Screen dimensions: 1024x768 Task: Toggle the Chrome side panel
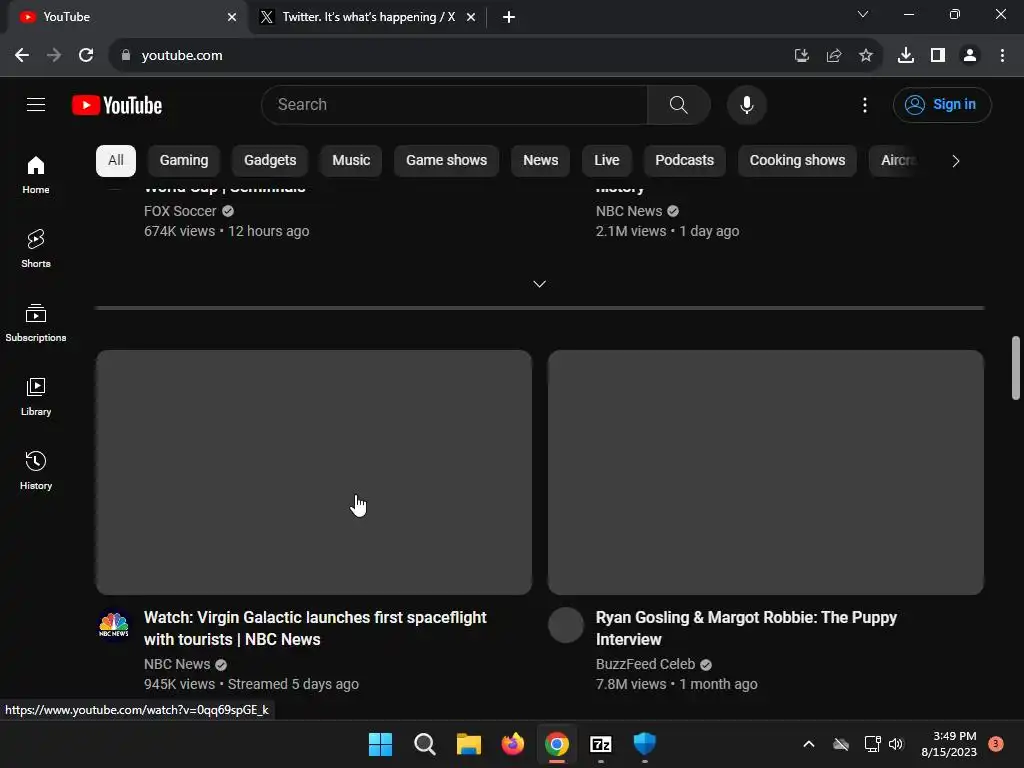tap(938, 56)
